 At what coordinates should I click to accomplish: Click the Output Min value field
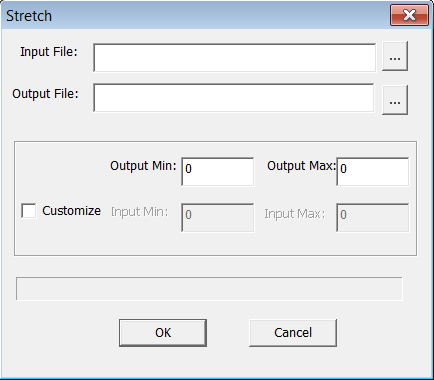pyautogui.click(x=218, y=172)
